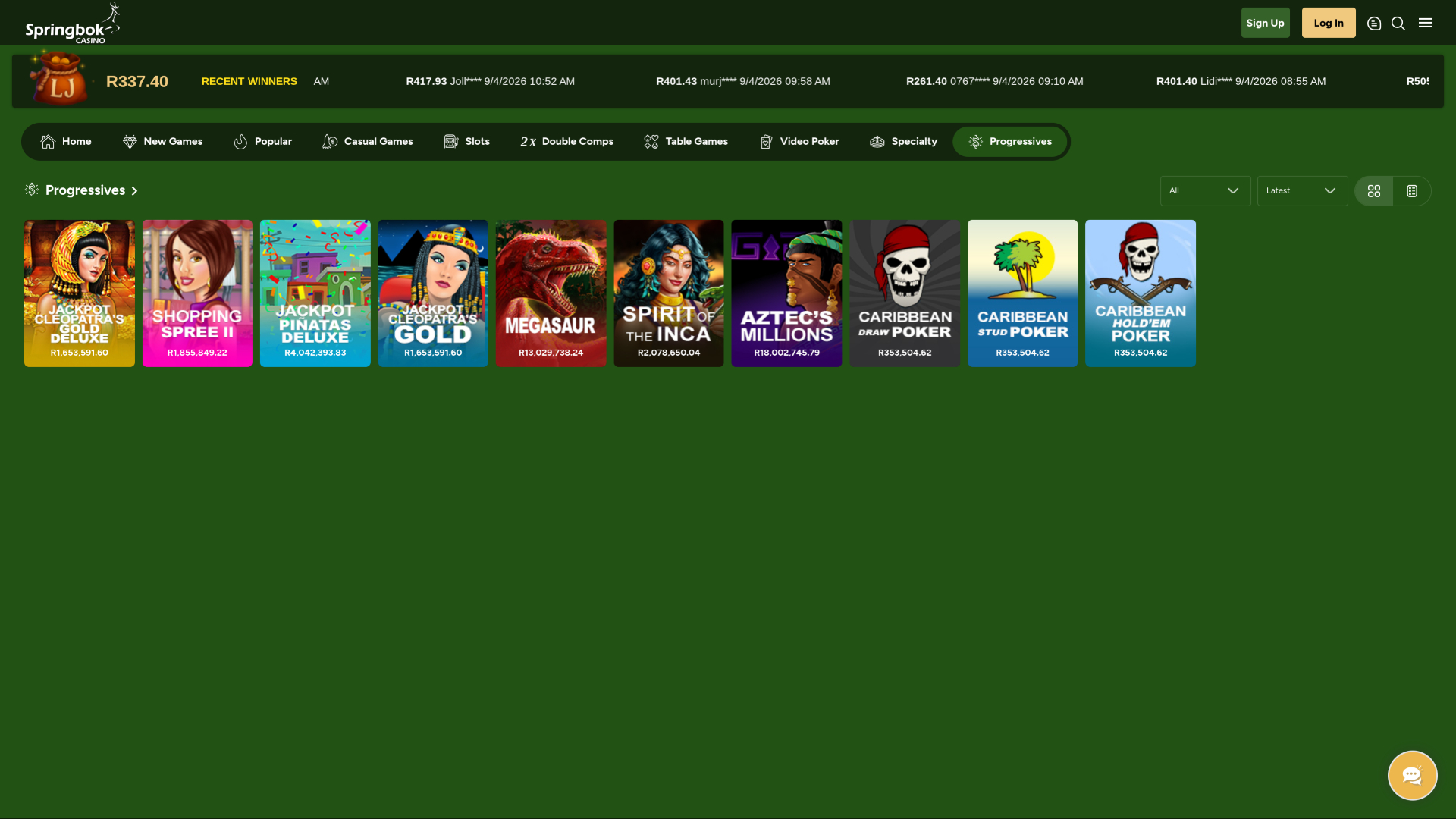Select the Table Games tab

click(686, 142)
